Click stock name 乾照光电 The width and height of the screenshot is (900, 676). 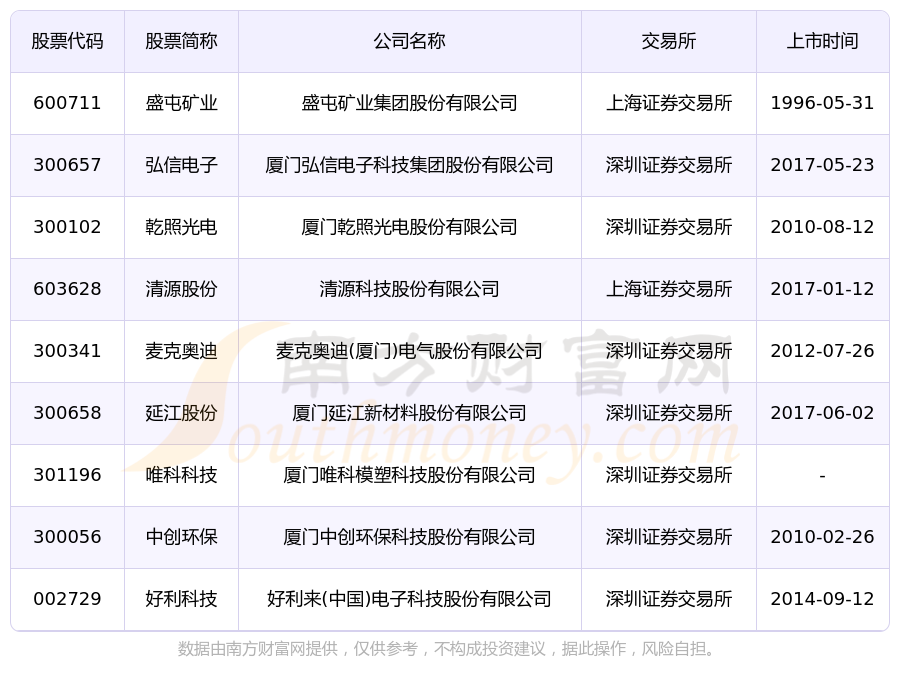[x=181, y=227]
